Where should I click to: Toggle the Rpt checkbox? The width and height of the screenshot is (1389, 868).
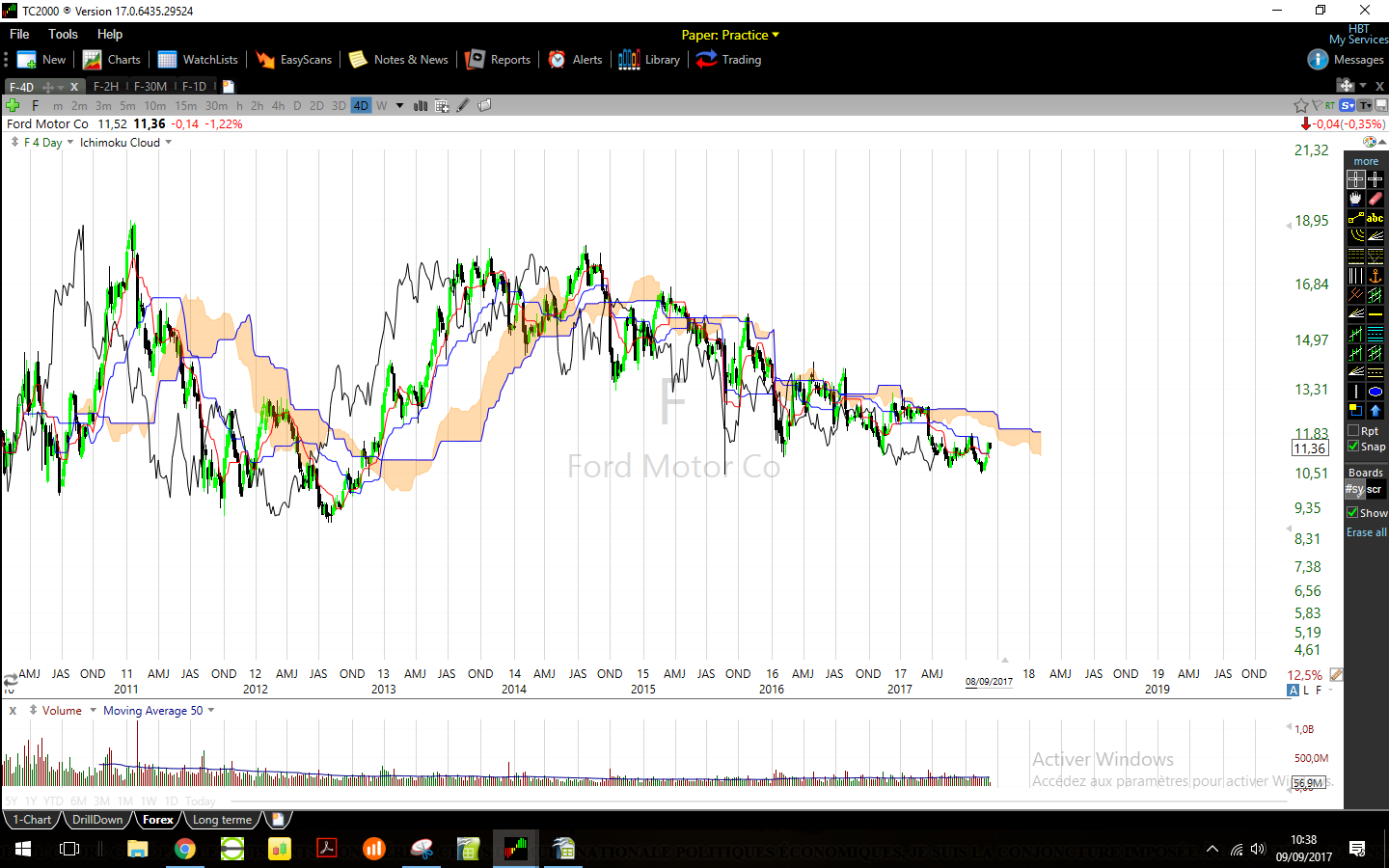(1353, 431)
